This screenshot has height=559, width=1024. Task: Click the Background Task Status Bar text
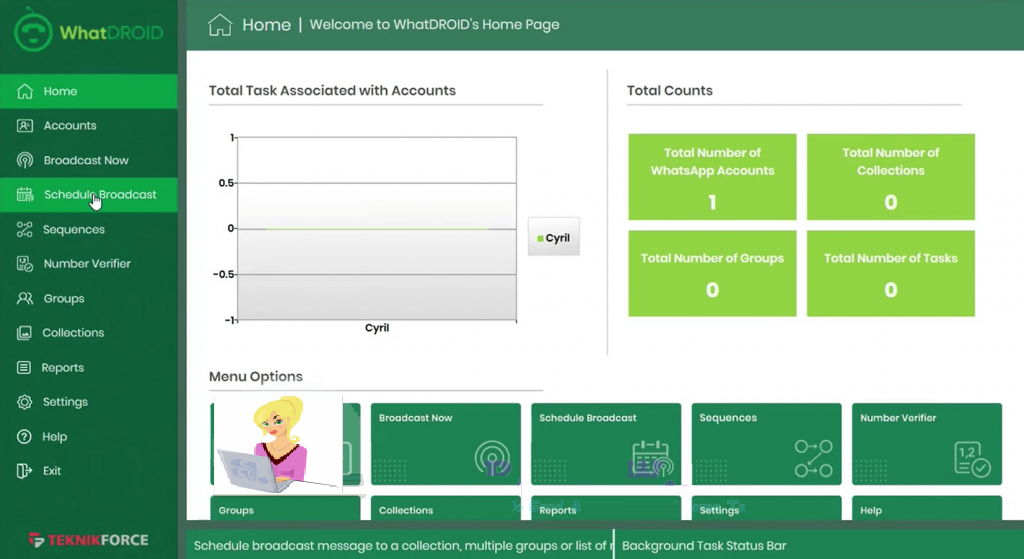(704, 546)
